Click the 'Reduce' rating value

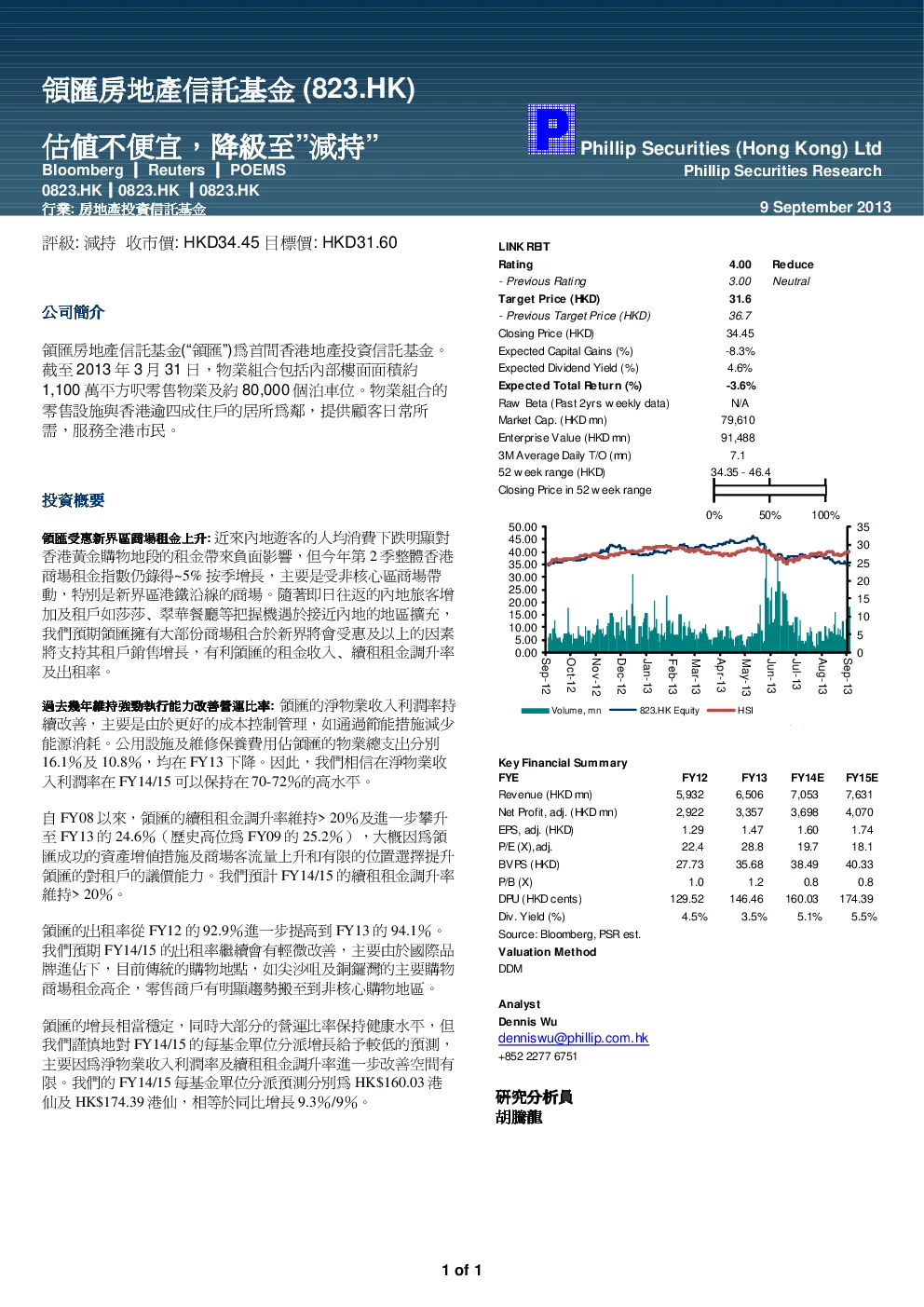793,265
